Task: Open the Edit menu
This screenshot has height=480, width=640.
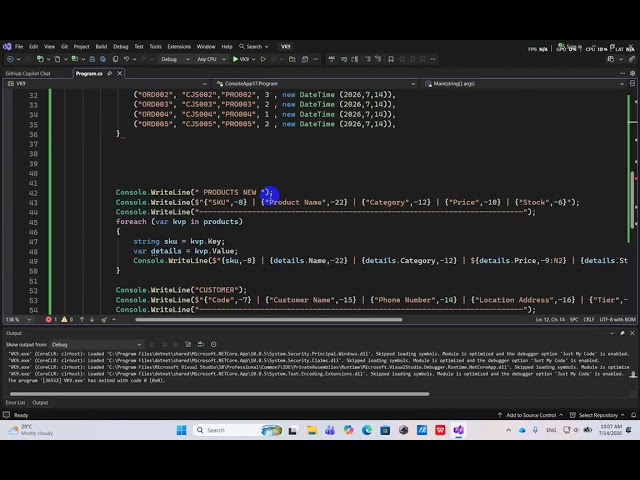Action: 33,47
